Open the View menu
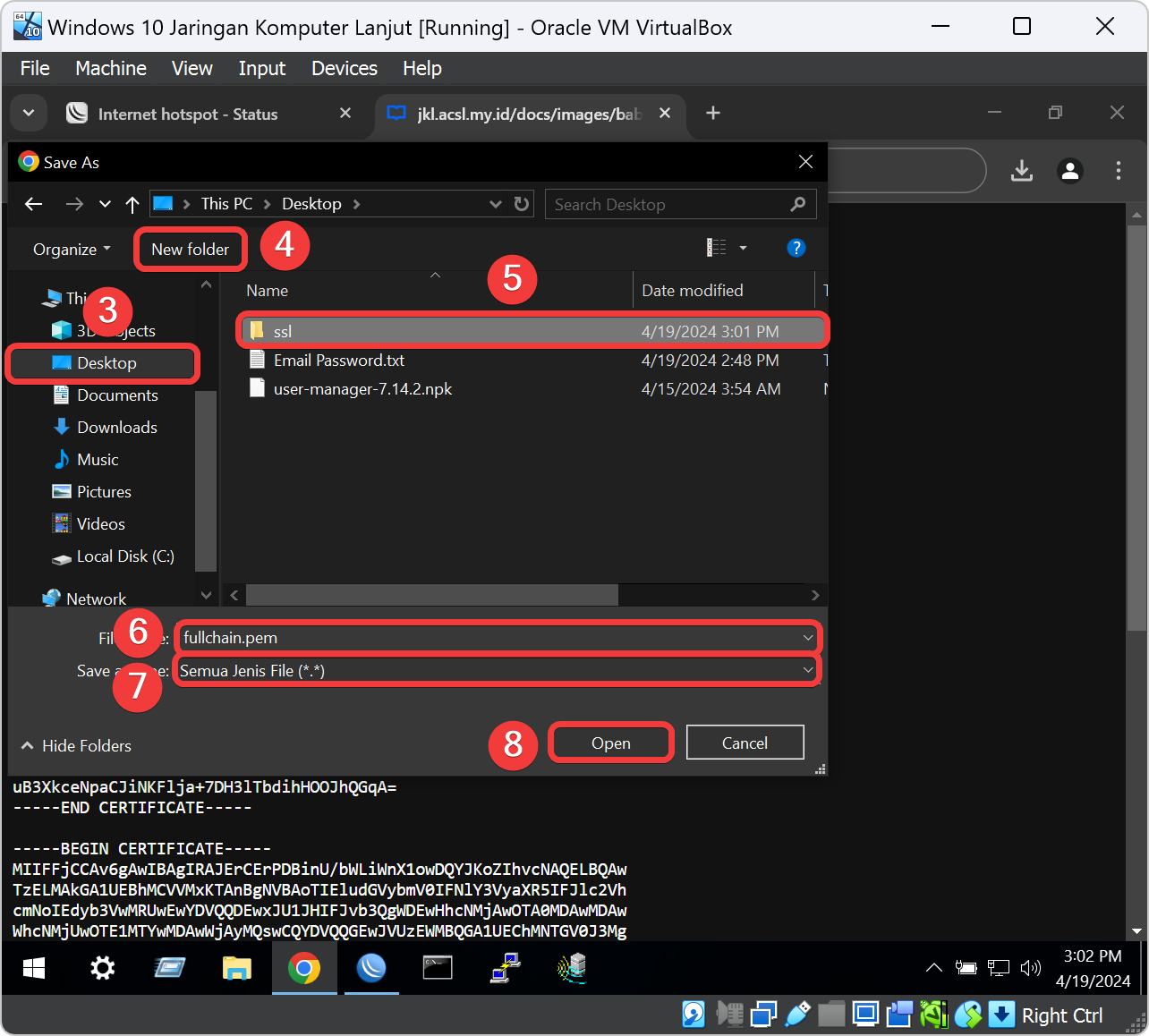 (x=192, y=68)
